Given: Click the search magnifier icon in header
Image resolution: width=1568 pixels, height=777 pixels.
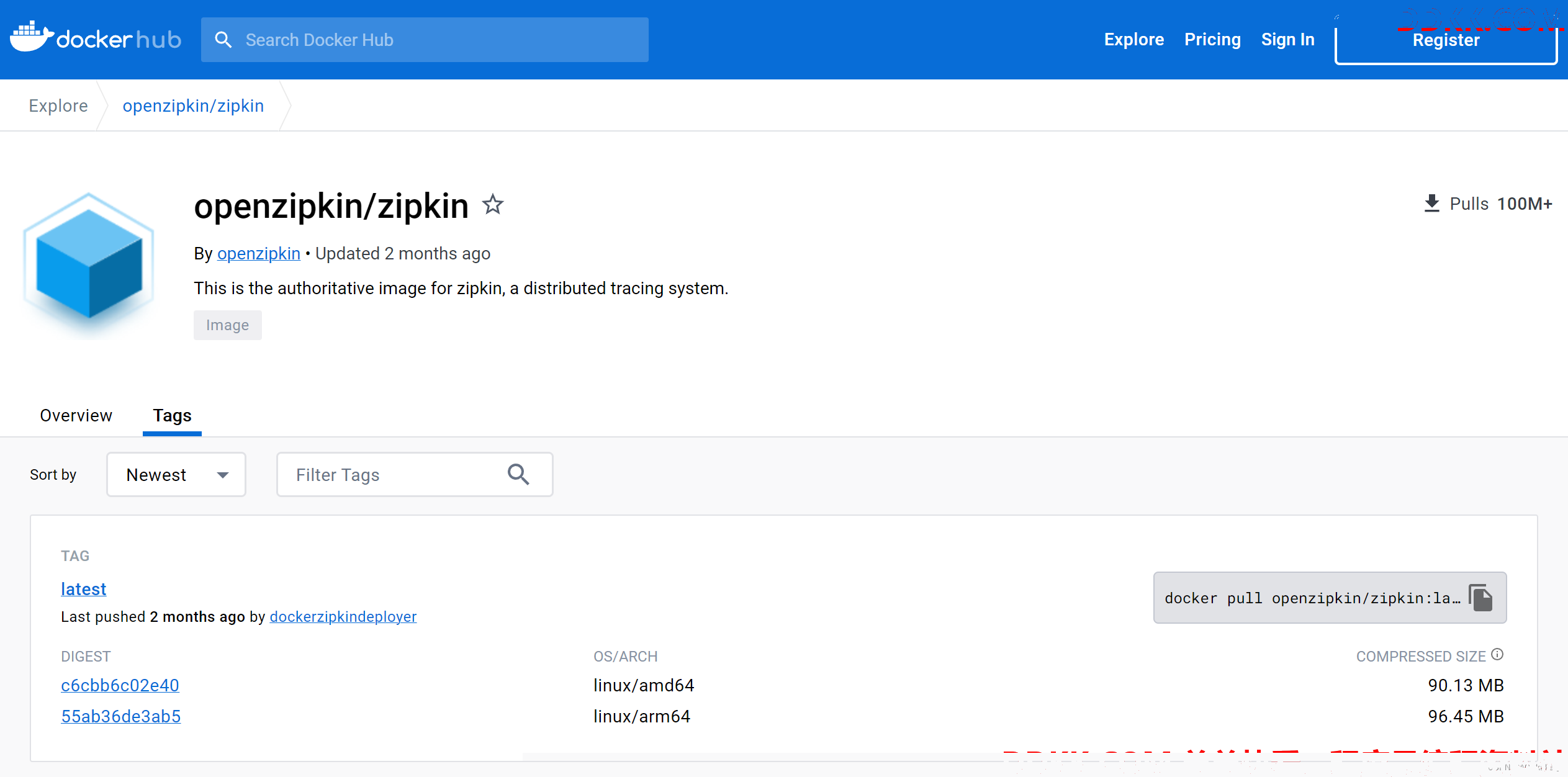Looking at the screenshot, I should tap(223, 40).
